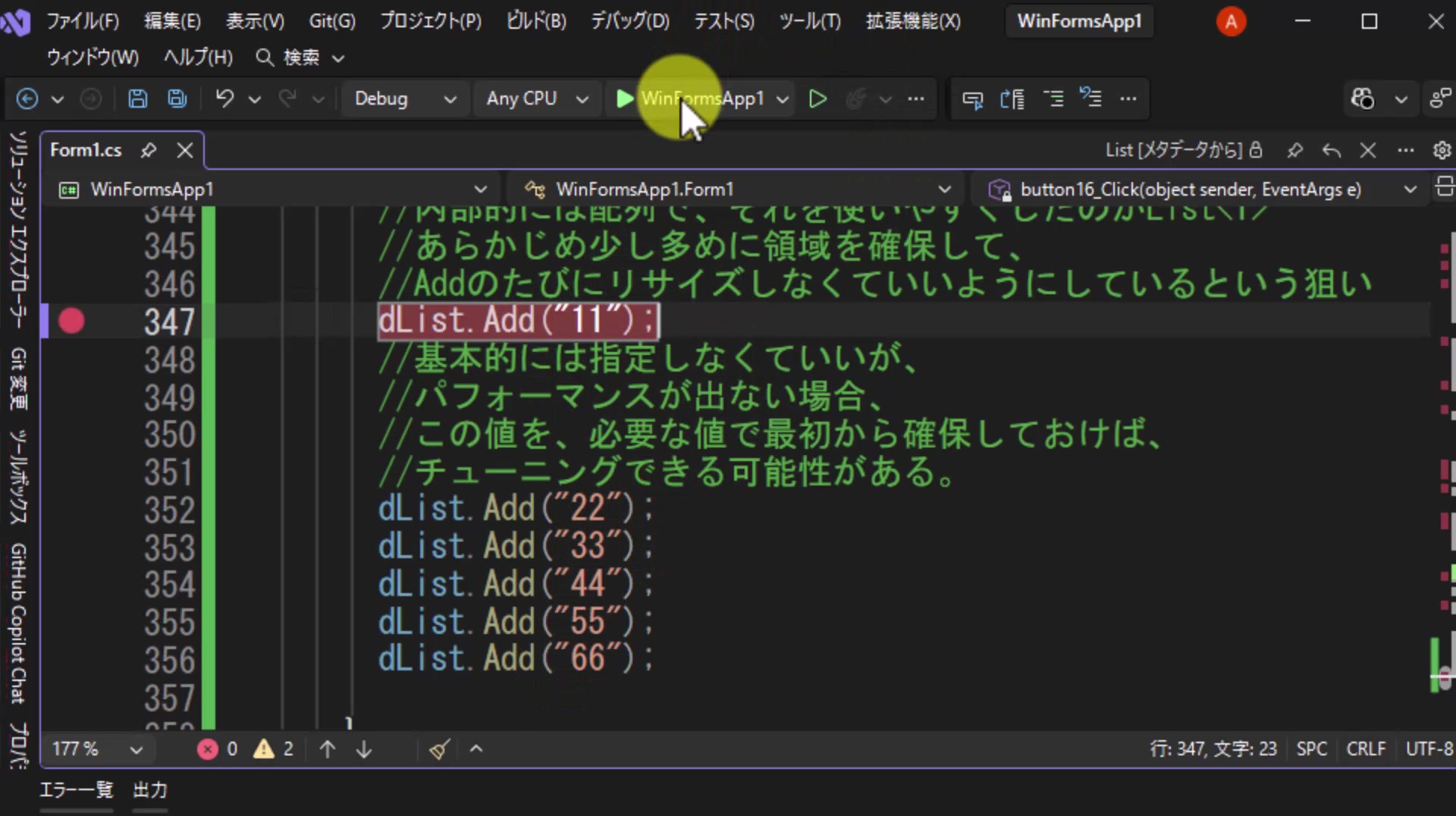Click the Save file icon

click(137, 99)
